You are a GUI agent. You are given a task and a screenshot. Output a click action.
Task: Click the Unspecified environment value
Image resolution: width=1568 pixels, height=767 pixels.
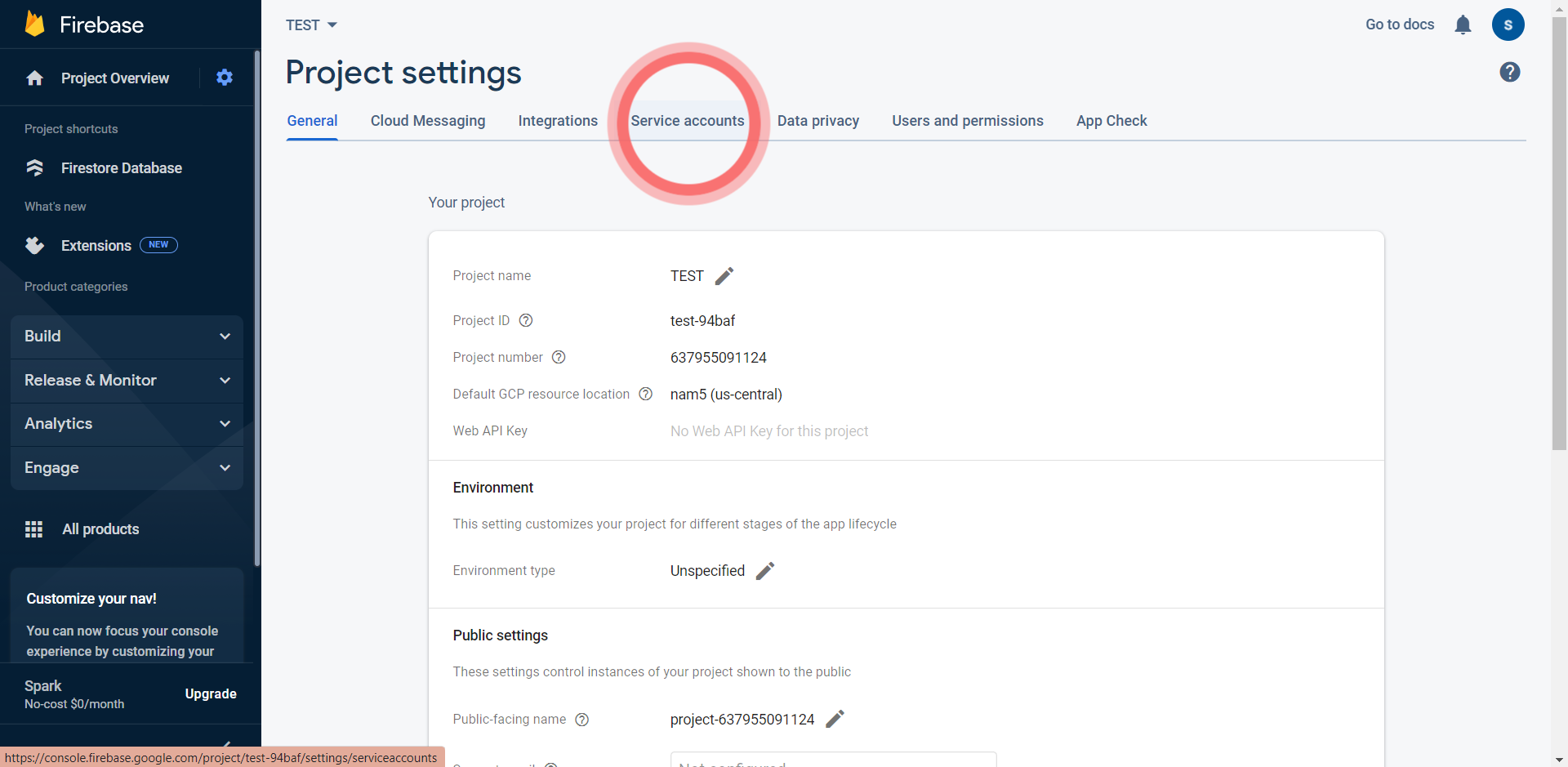(x=707, y=571)
